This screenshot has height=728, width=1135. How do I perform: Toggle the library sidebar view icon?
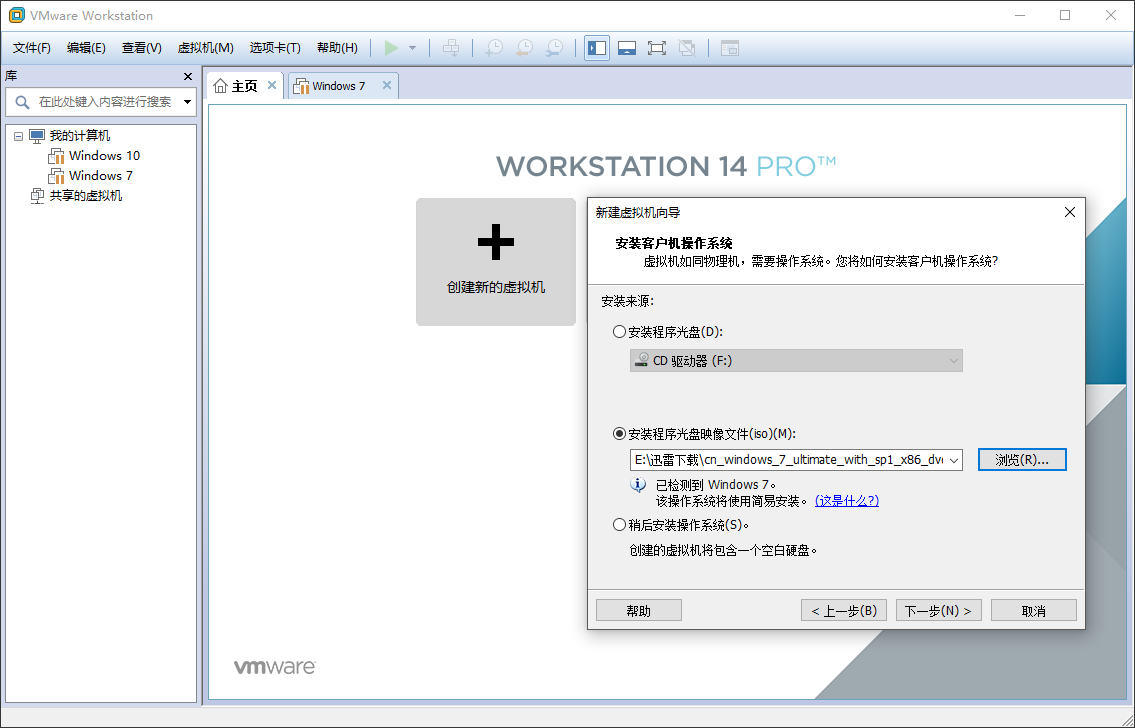tap(597, 48)
